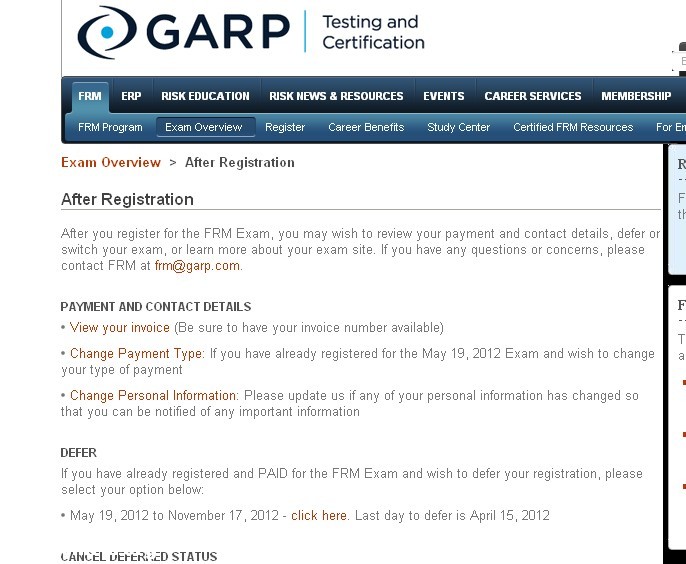Open the Change Payment Type link

tap(137, 354)
